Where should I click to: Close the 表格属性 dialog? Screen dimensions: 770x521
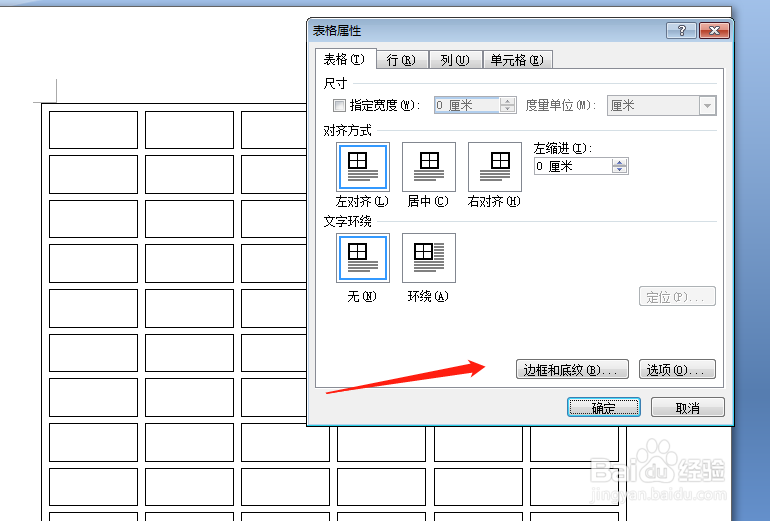click(x=714, y=30)
